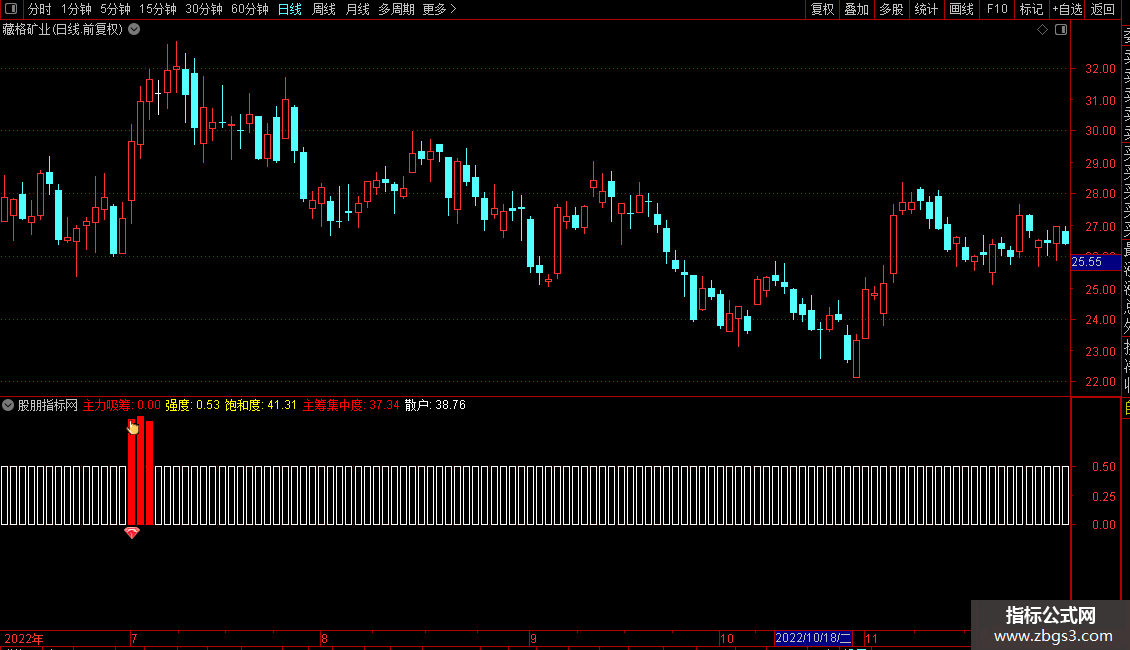1130x650 pixels.
Task: Activate the 画线 drawing tool
Action: coord(961,9)
